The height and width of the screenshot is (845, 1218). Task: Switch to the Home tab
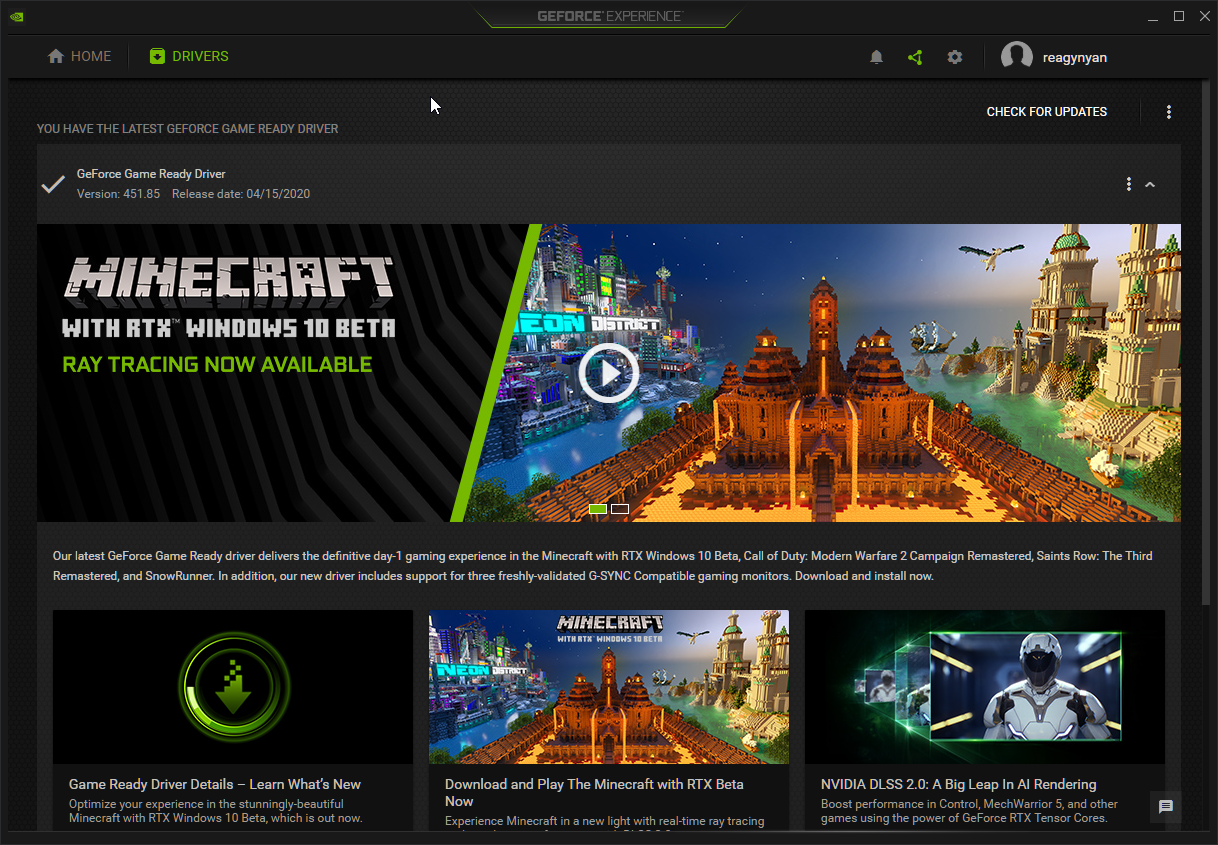(80, 57)
